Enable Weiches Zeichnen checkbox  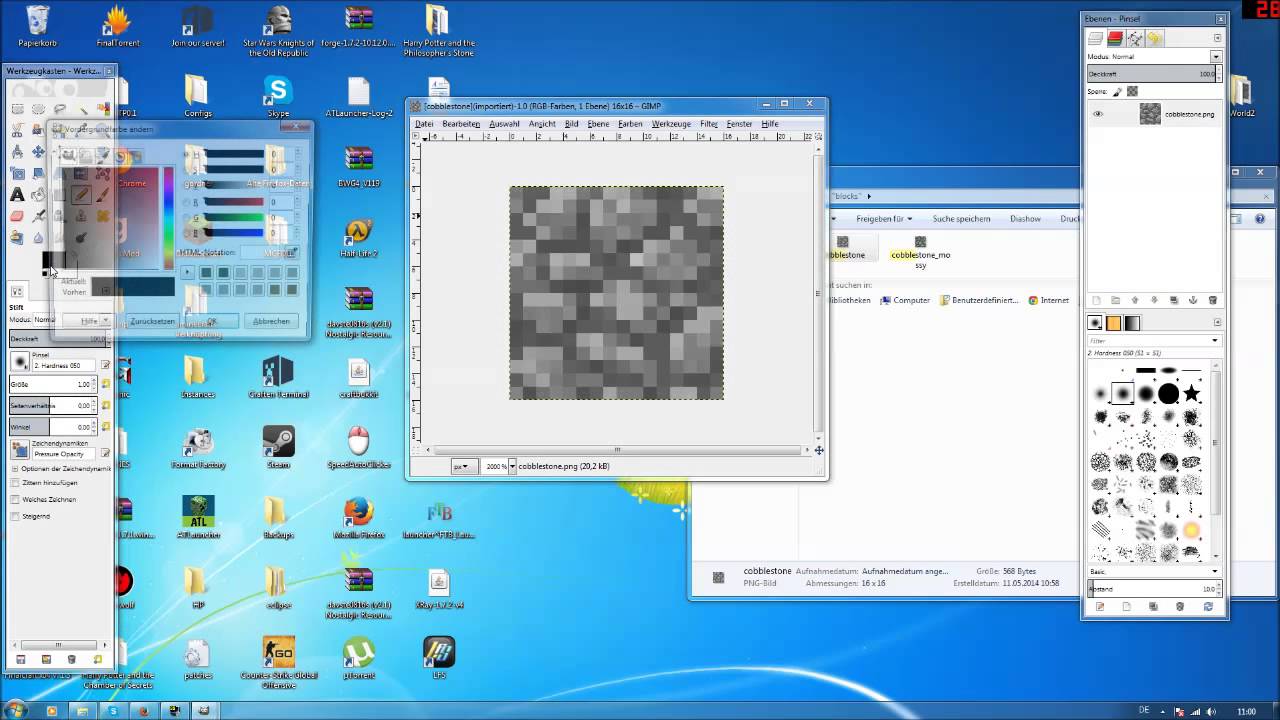pos(15,499)
